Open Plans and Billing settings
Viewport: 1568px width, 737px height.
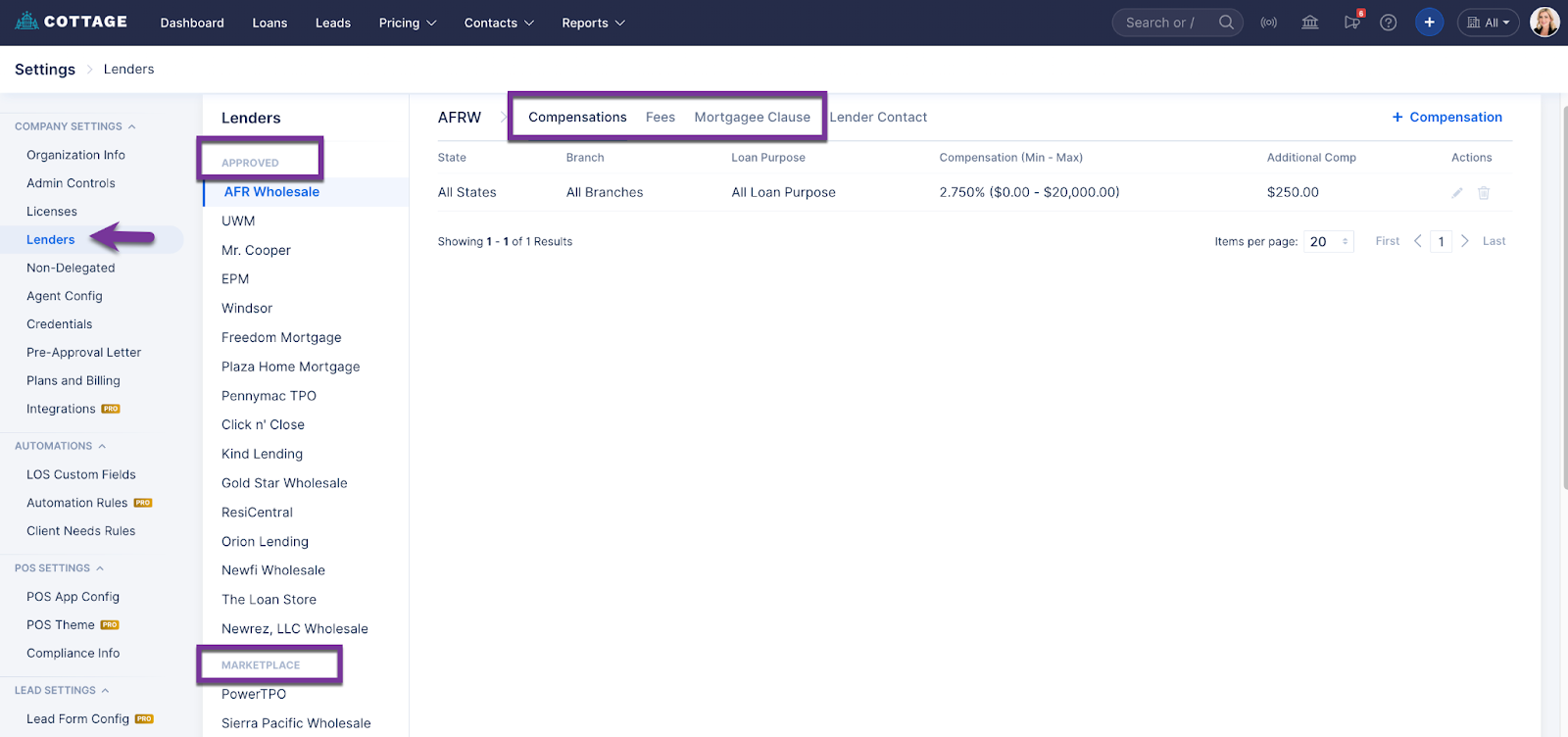[x=73, y=381]
